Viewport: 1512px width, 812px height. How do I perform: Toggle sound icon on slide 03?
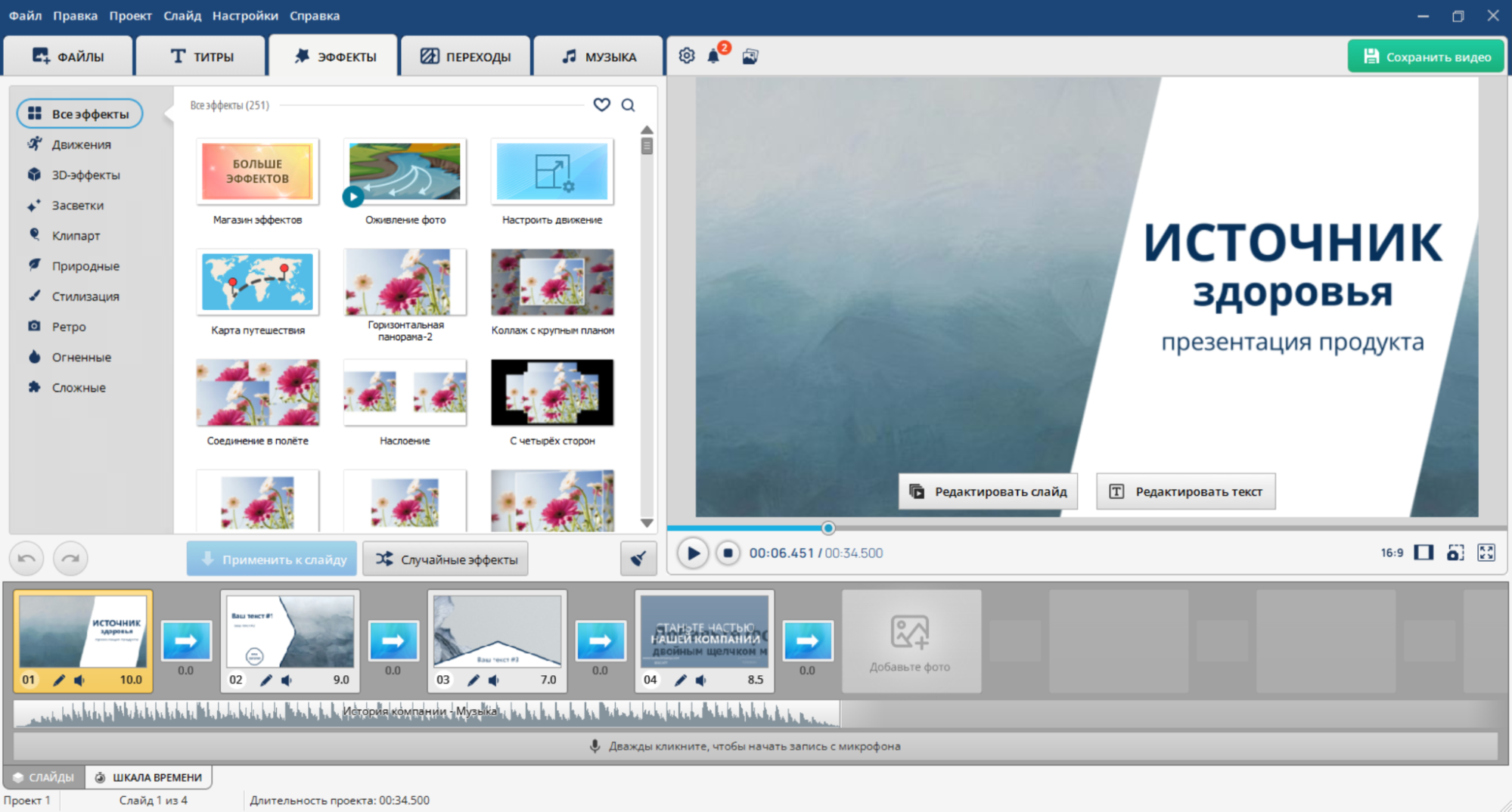coord(494,680)
